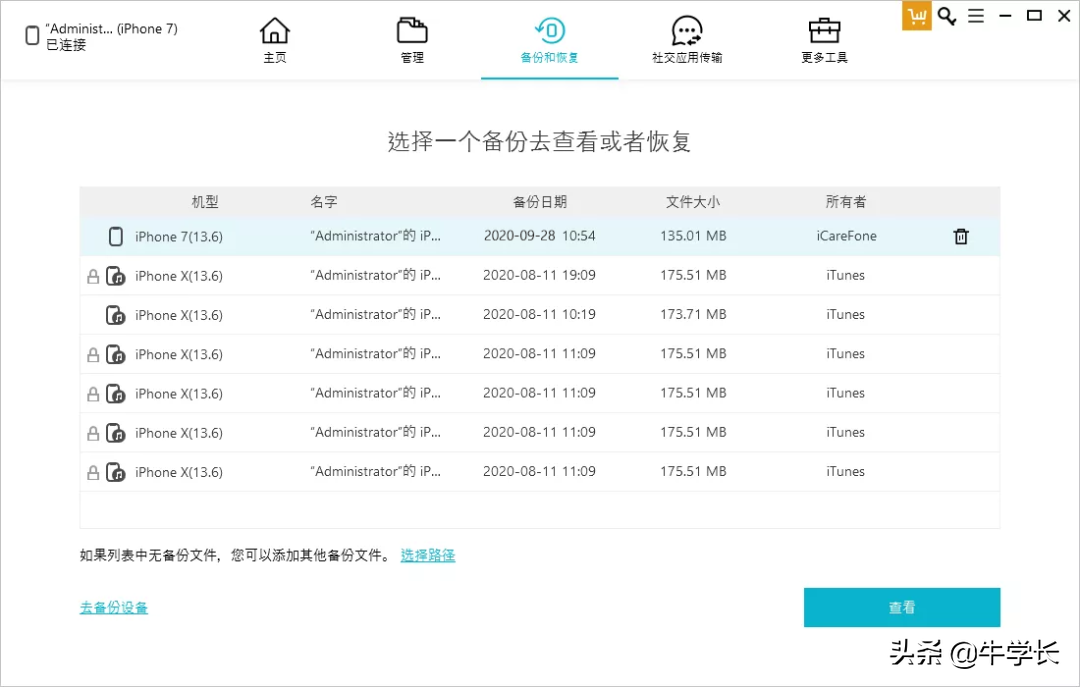Click the connected iPhone 7 device icon
This screenshot has width=1080, height=687.
[x=31, y=36]
